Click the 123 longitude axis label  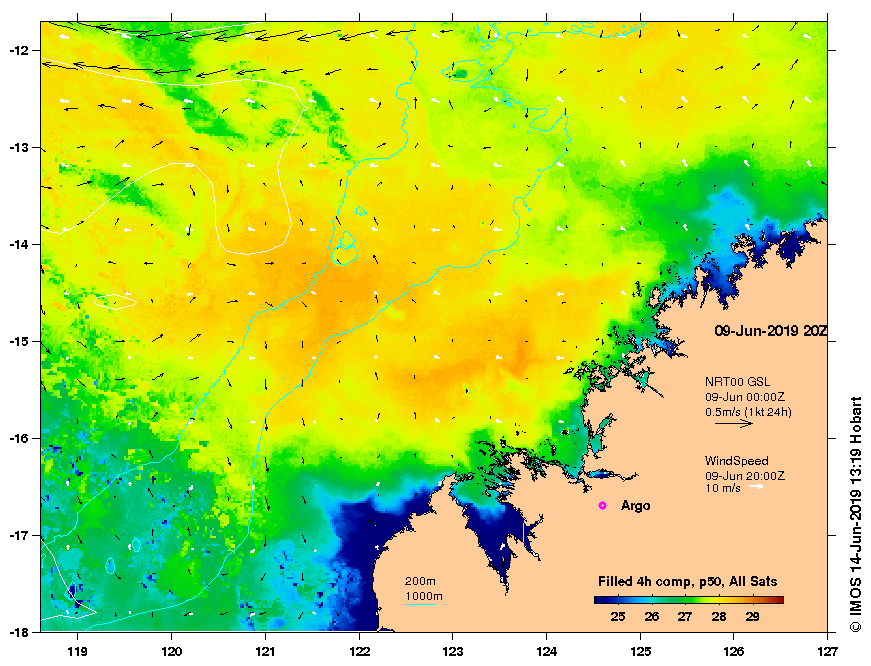[453, 652]
